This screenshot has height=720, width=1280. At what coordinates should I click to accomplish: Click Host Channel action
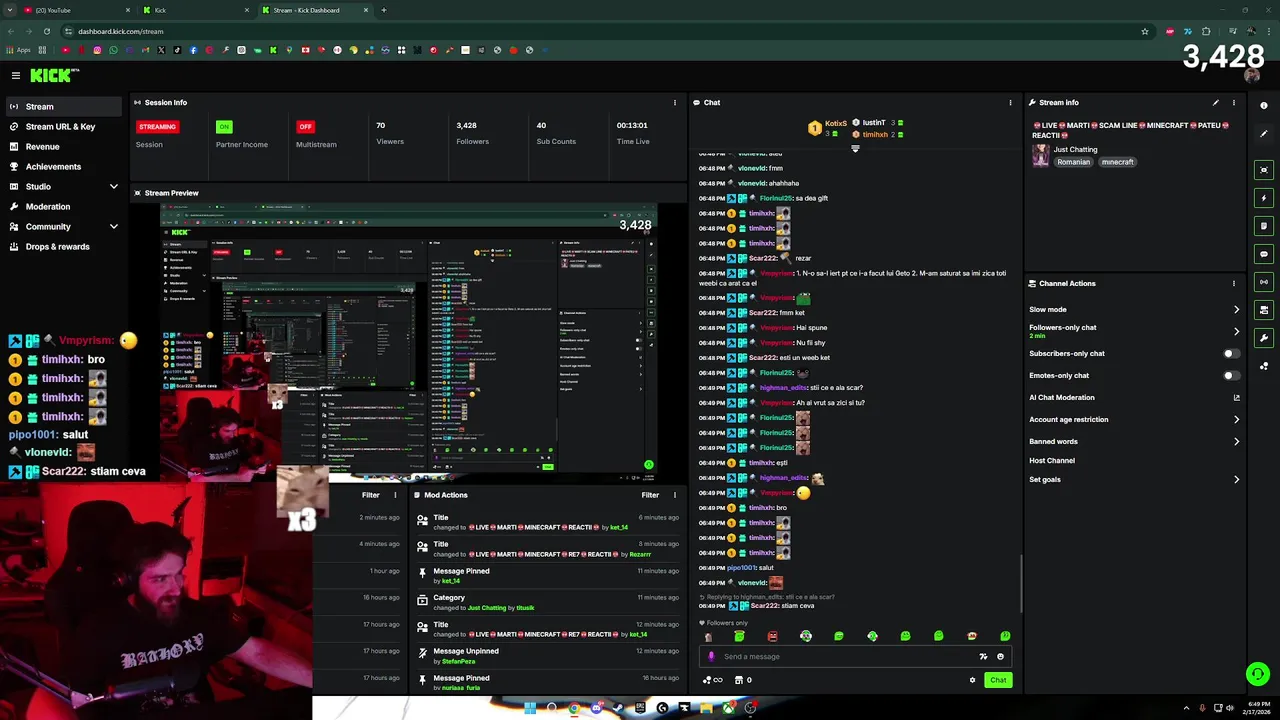1052,460
